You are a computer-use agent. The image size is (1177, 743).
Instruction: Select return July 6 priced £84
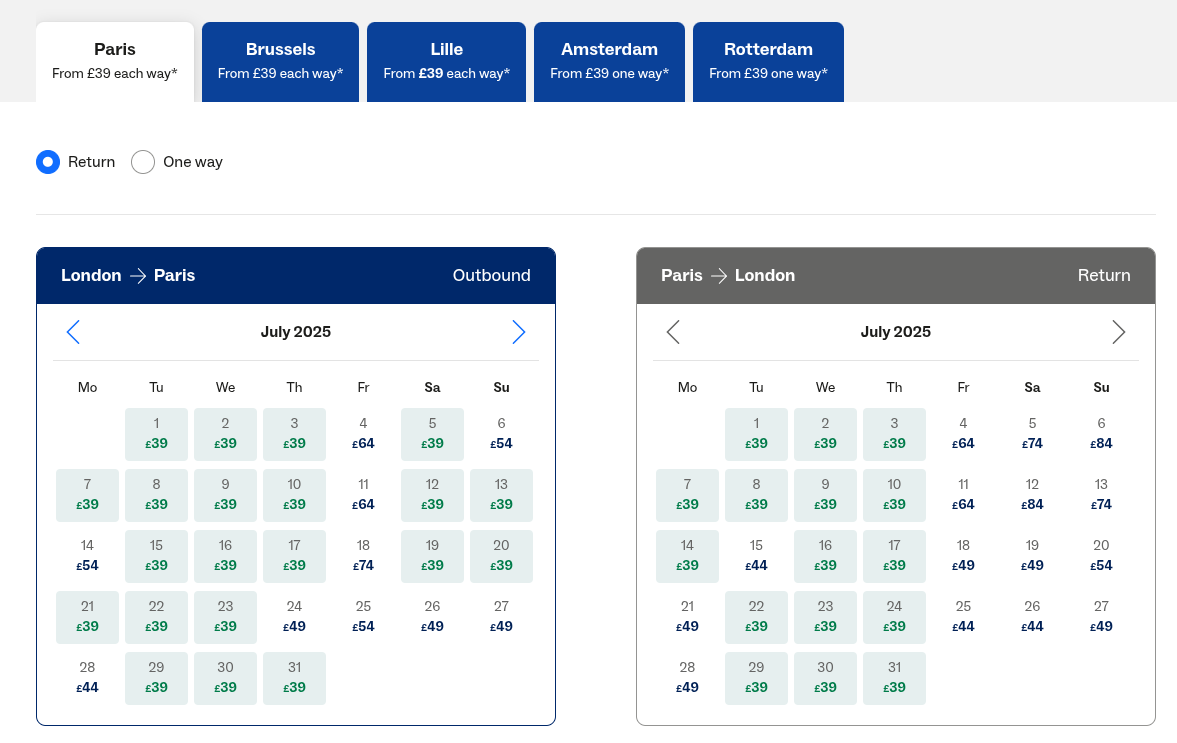[1101, 434]
